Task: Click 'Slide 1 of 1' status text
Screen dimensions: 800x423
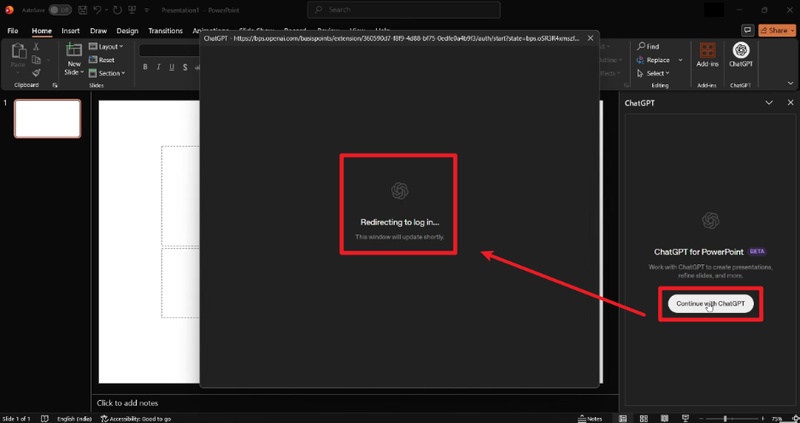Action: point(16,418)
